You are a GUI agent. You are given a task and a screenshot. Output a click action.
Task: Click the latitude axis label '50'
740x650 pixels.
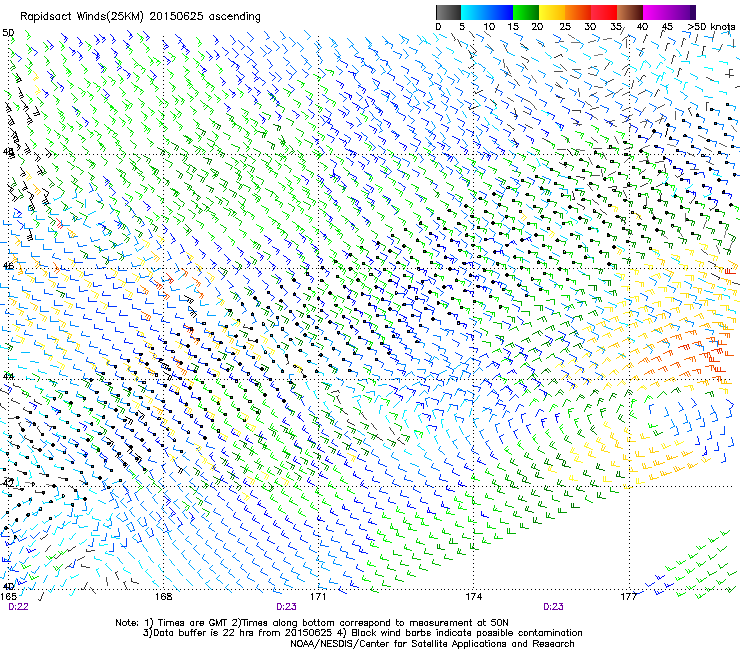pyautogui.click(x=8, y=33)
